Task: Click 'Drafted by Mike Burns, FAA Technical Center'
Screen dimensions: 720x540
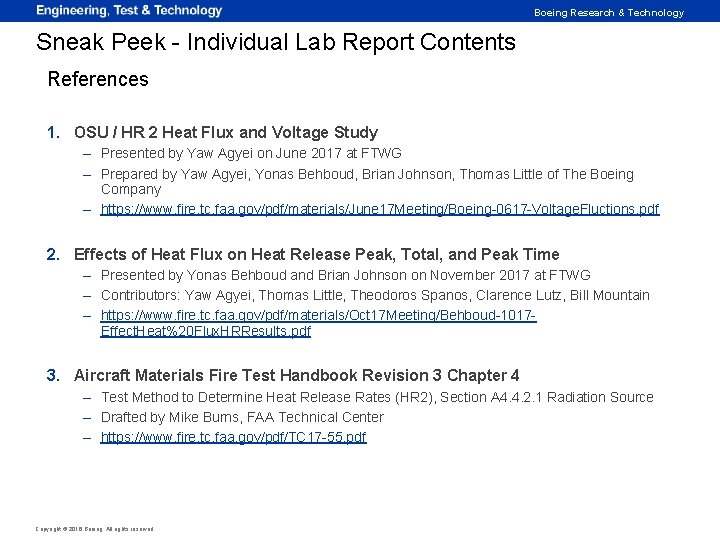Action: coord(242,417)
